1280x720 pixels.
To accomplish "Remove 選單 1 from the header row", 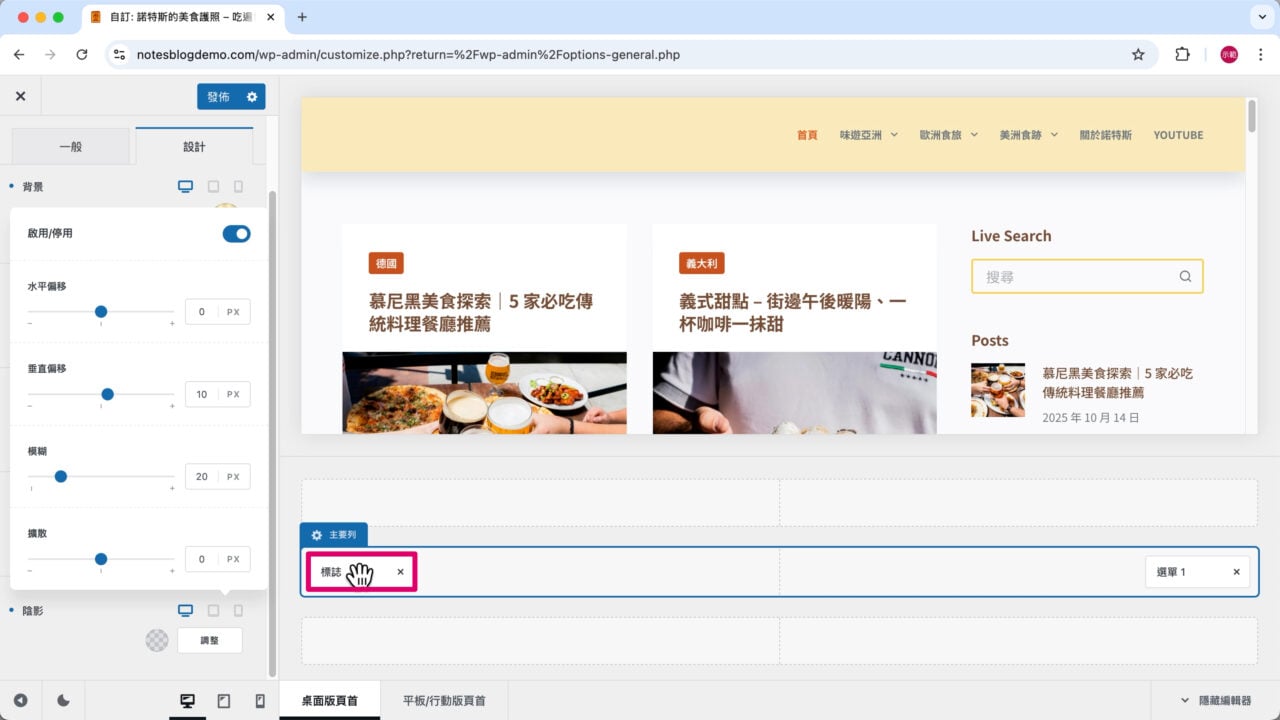I will (x=1236, y=571).
